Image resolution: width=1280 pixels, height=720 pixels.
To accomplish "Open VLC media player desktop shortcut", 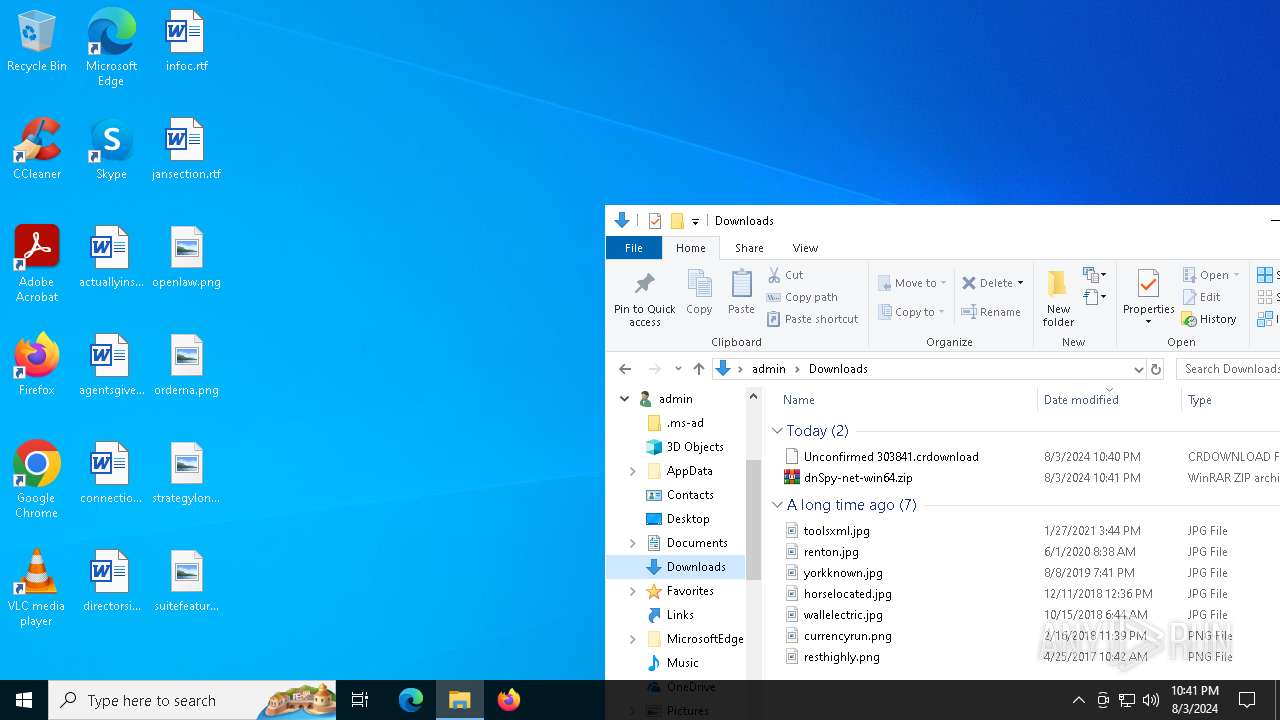I will pos(37,588).
